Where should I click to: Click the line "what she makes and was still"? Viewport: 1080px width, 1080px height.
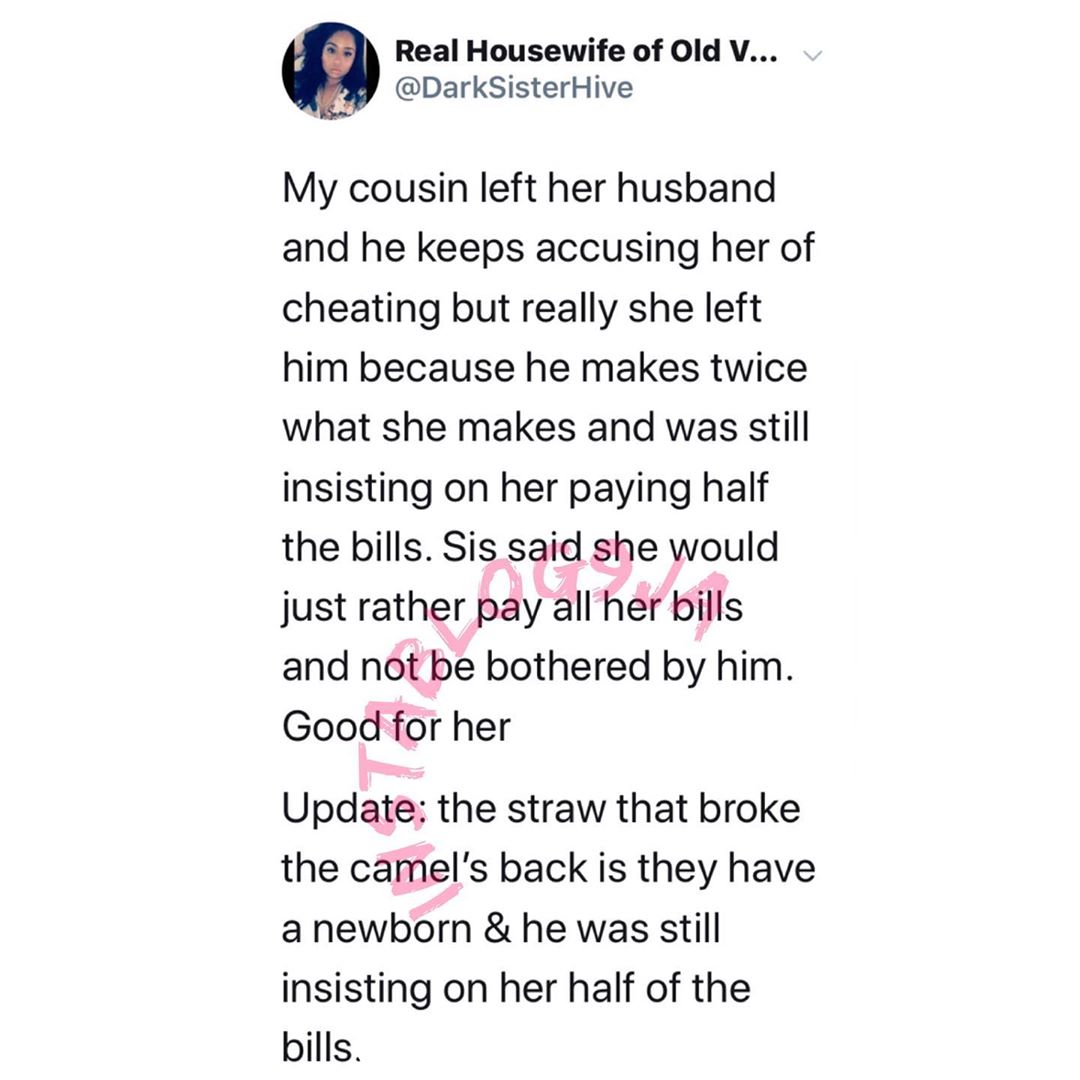click(x=545, y=428)
